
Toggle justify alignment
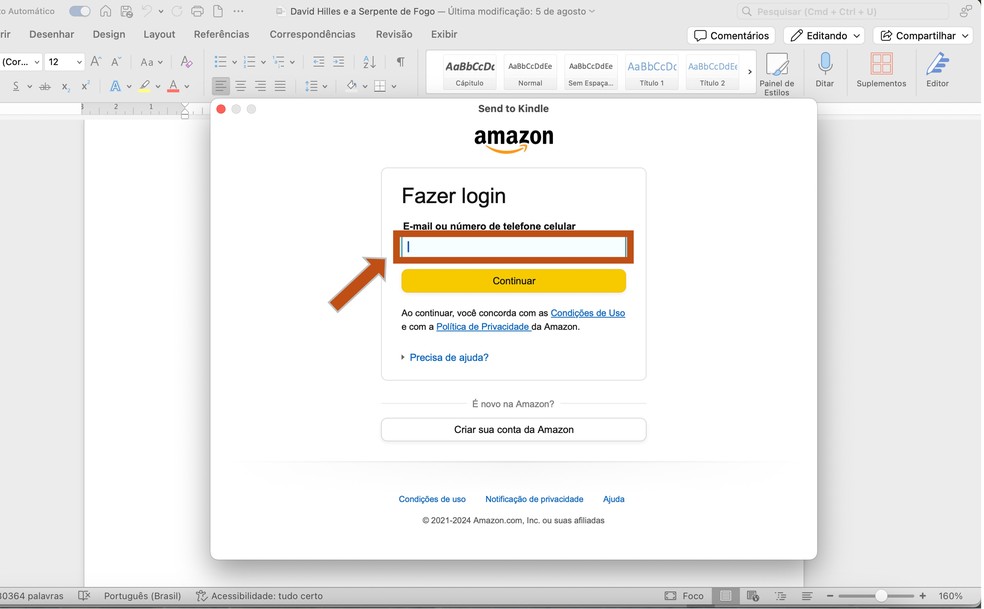click(x=280, y=86)
